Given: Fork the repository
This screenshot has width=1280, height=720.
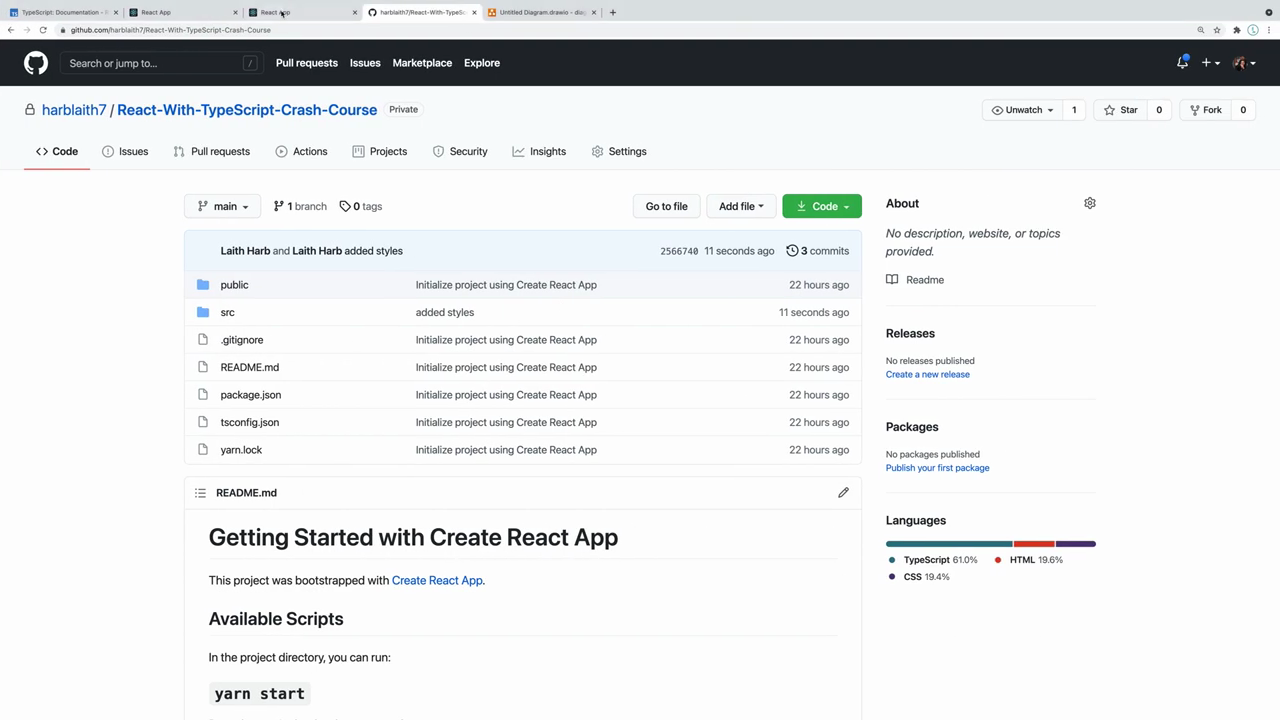Looking at the screenshot, I should coord(1204,110).
